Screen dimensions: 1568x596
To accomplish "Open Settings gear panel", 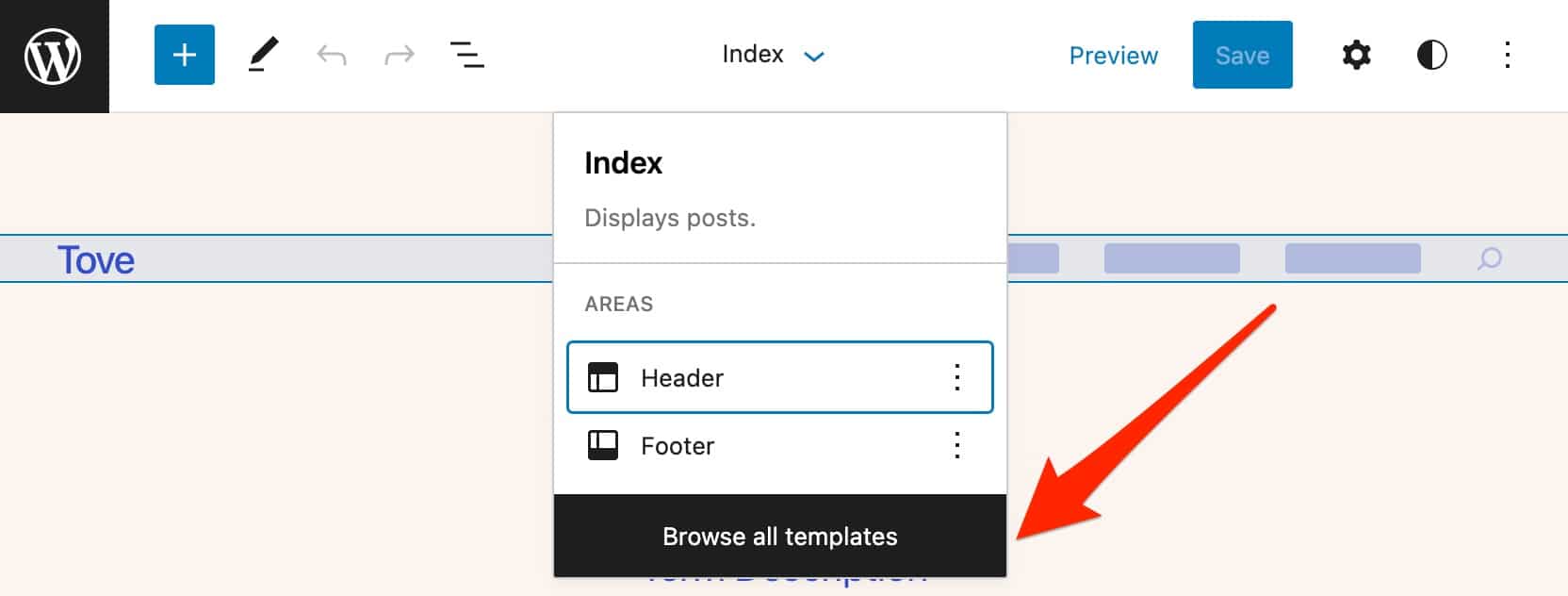I will (x=1356, y=55).
